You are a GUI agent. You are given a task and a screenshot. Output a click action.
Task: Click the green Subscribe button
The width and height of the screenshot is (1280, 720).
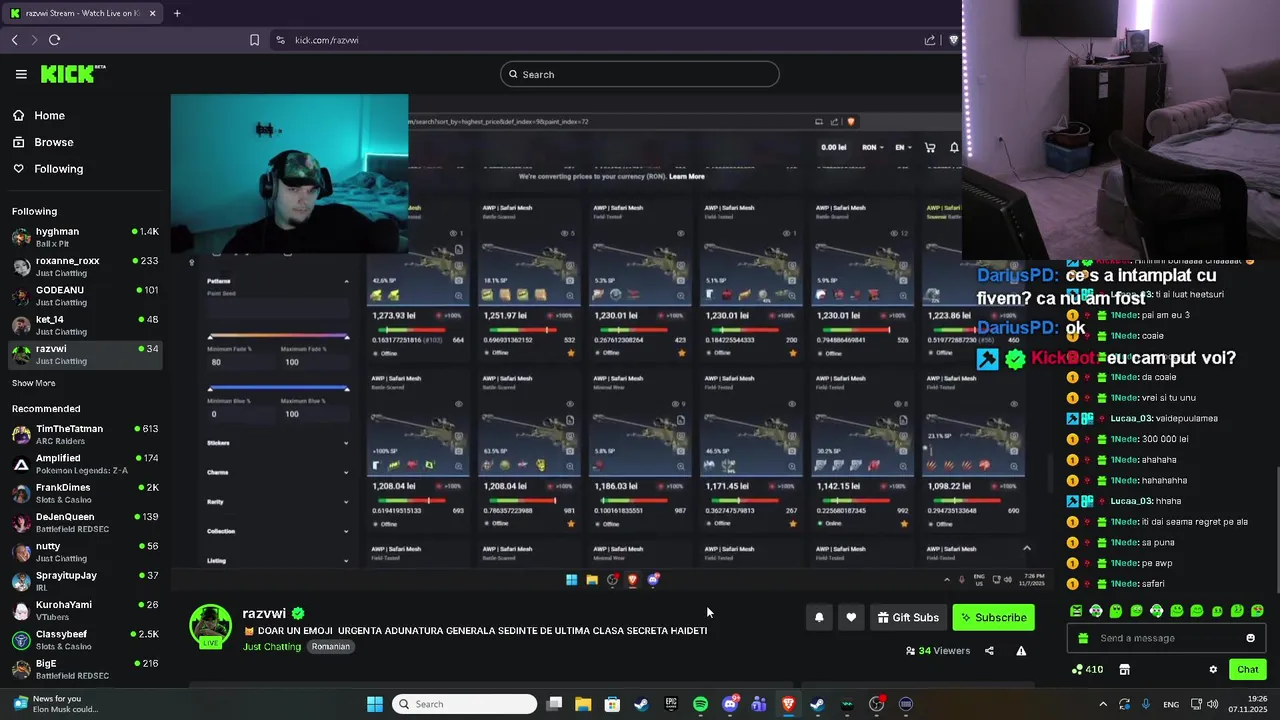[993, 618]
